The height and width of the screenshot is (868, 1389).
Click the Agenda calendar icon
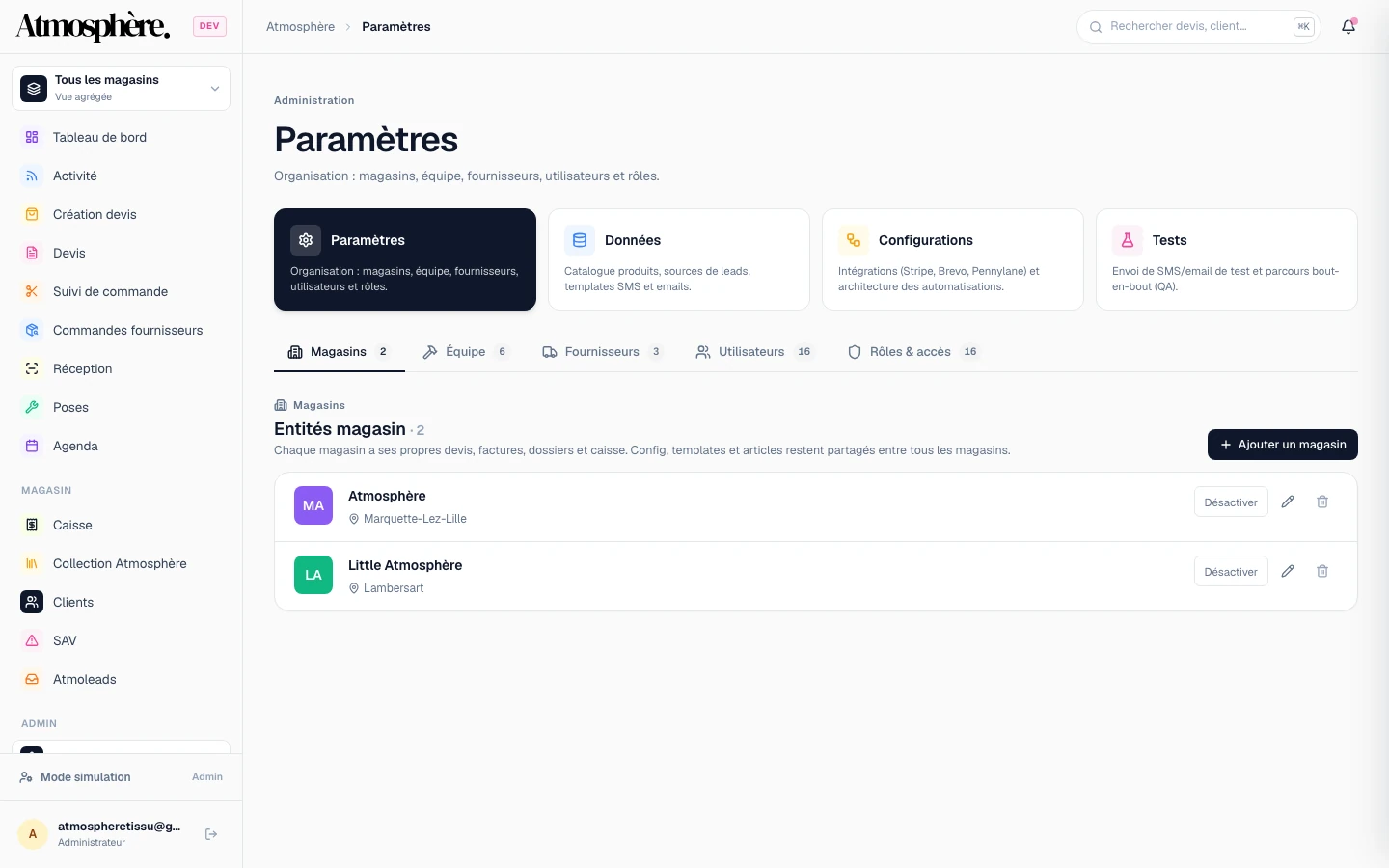point(32,446)
